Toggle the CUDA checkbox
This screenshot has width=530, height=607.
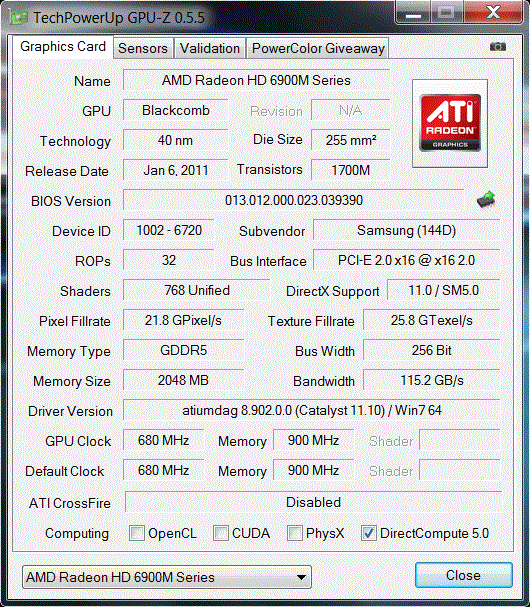tap(221, 533)
